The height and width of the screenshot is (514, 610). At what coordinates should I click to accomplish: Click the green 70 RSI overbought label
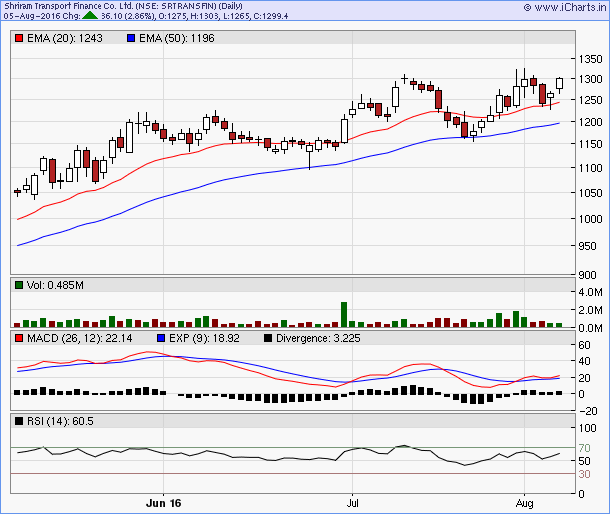pos(584,448)
